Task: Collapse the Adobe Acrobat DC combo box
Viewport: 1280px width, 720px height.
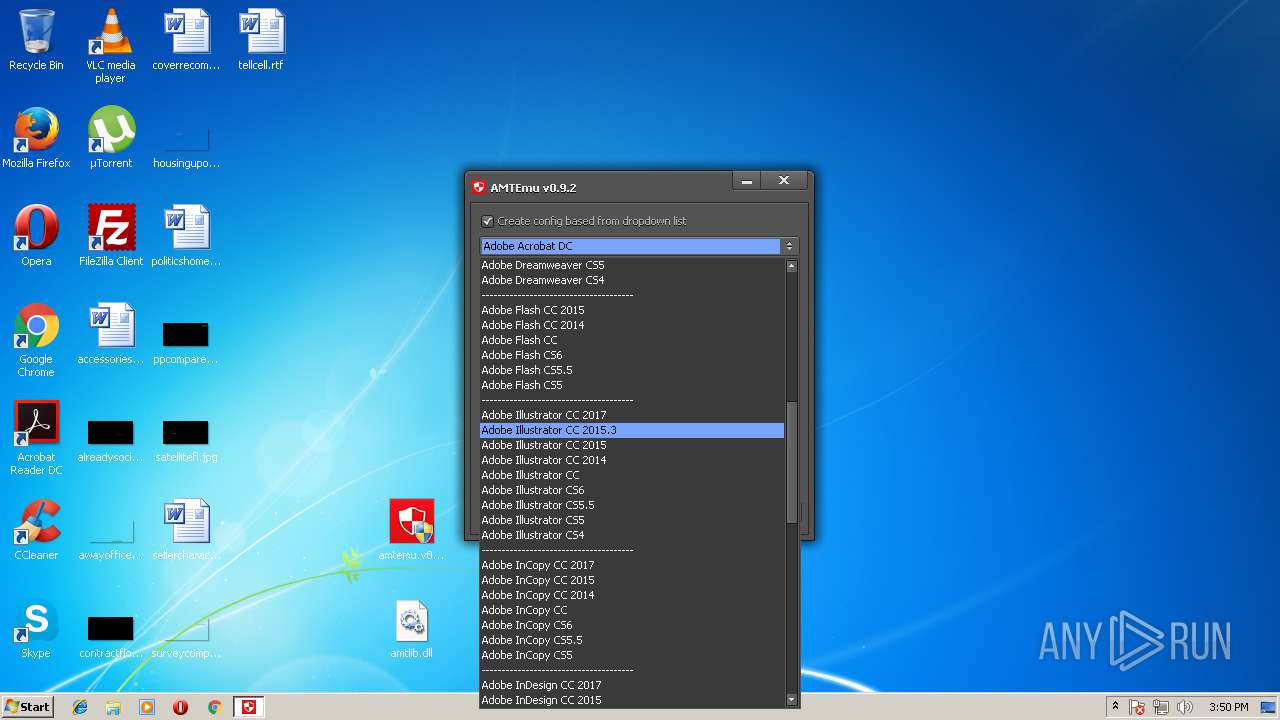Action: [x=638, y=246]
